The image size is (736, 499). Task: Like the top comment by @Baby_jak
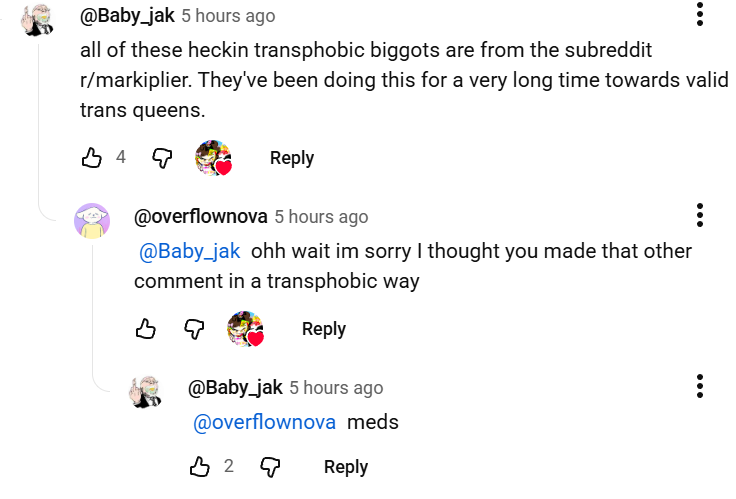(90, 157)
